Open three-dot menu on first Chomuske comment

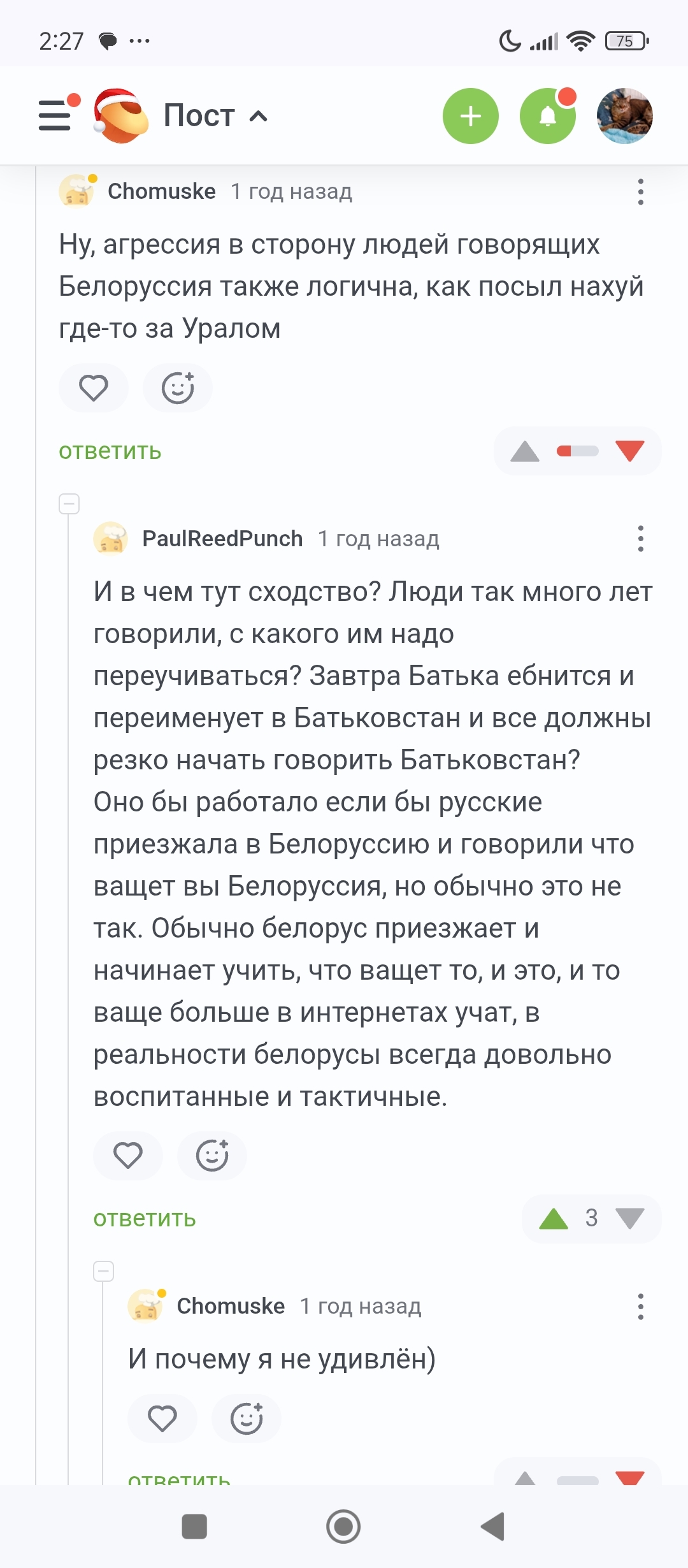pyautogui.click(x=640, y=192)
